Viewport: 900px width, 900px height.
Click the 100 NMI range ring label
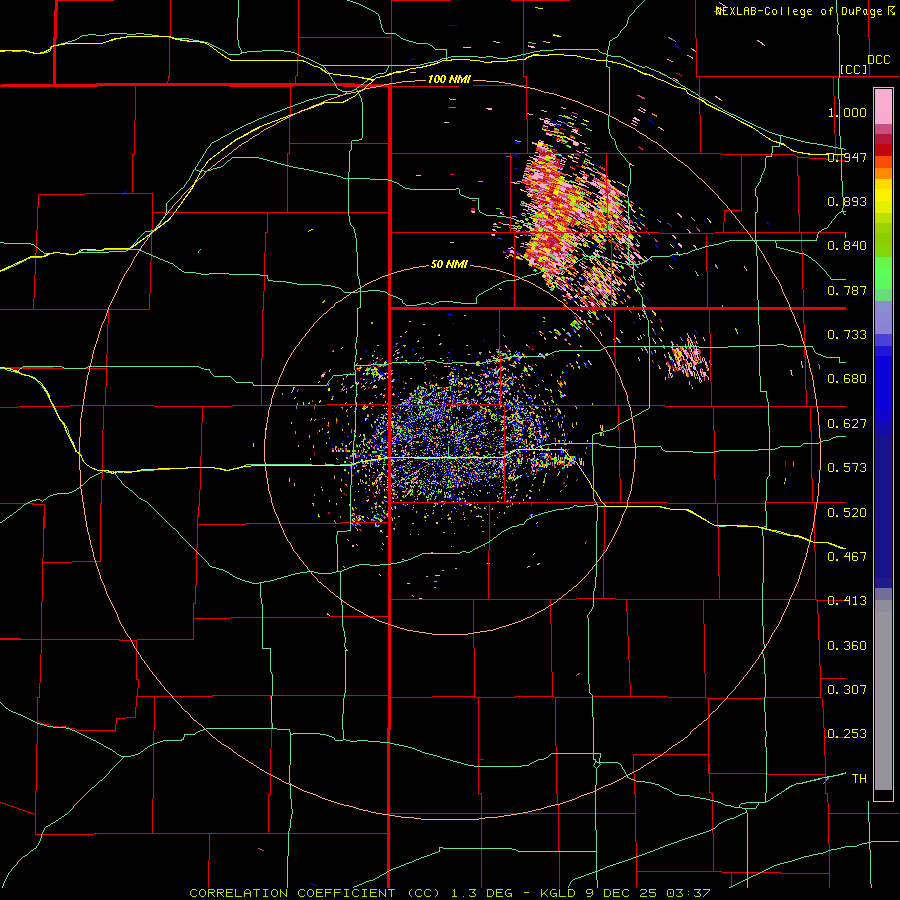[449, 79]
